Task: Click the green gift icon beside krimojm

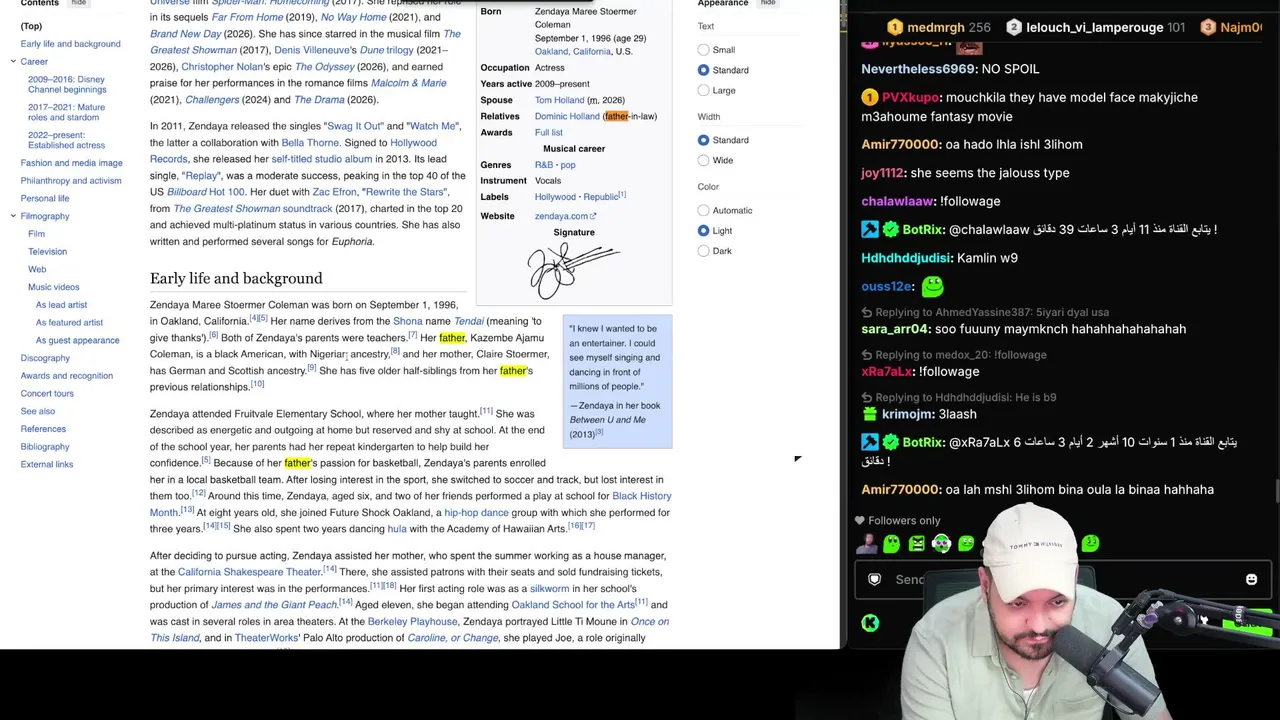Action: [x=870, y=414]
